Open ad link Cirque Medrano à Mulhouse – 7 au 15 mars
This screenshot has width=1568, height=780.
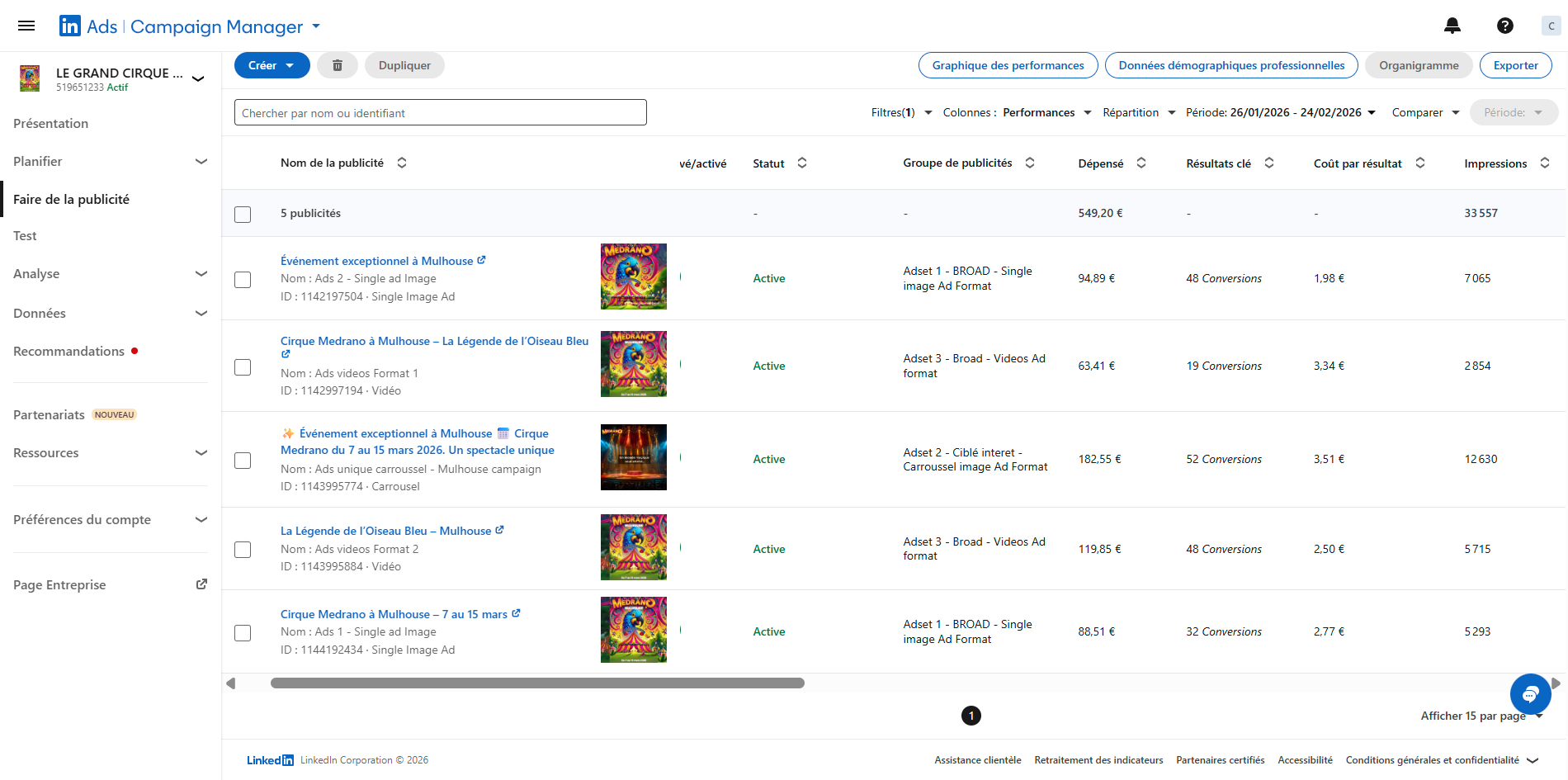pos(394,614)
